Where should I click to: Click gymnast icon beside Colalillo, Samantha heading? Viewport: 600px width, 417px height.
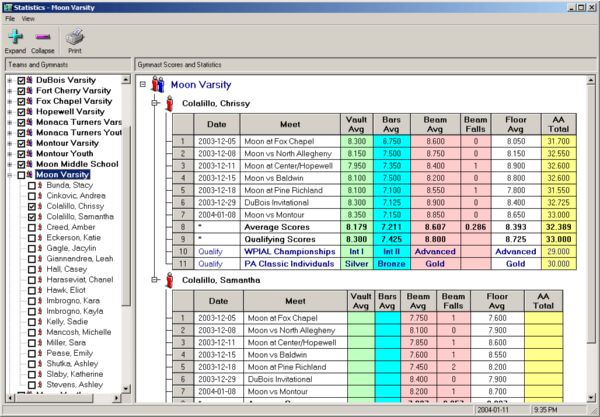(x=170, y=280)
